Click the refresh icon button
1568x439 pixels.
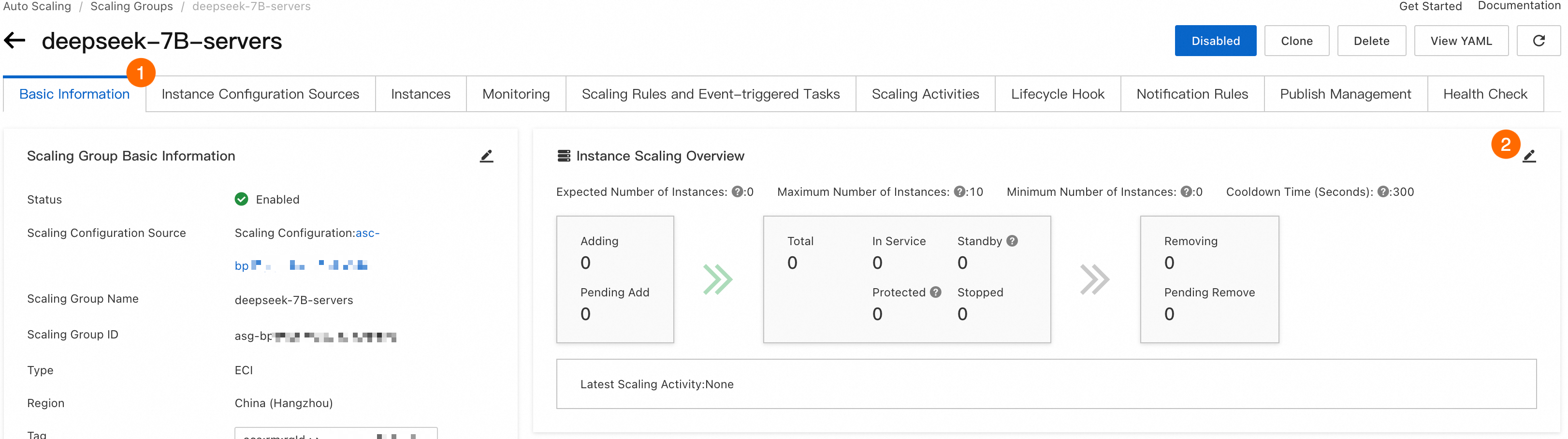coord(1538,41)
